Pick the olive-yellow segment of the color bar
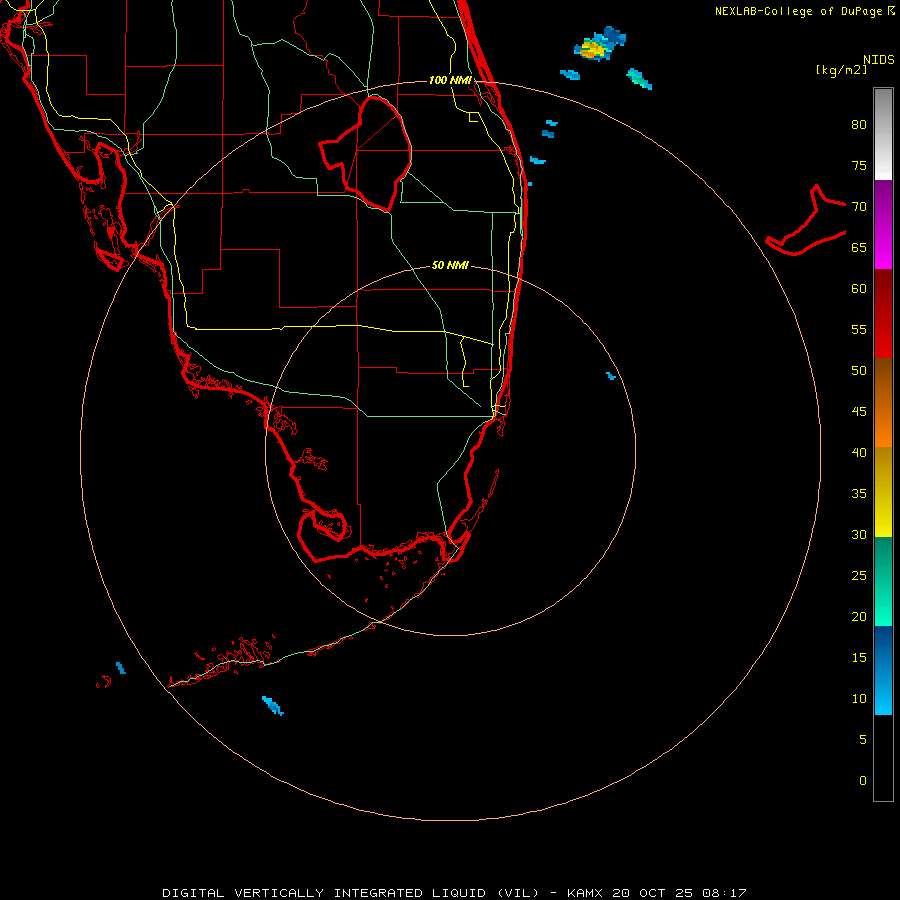Screen dimensions: 900x900 pos(883,492)
